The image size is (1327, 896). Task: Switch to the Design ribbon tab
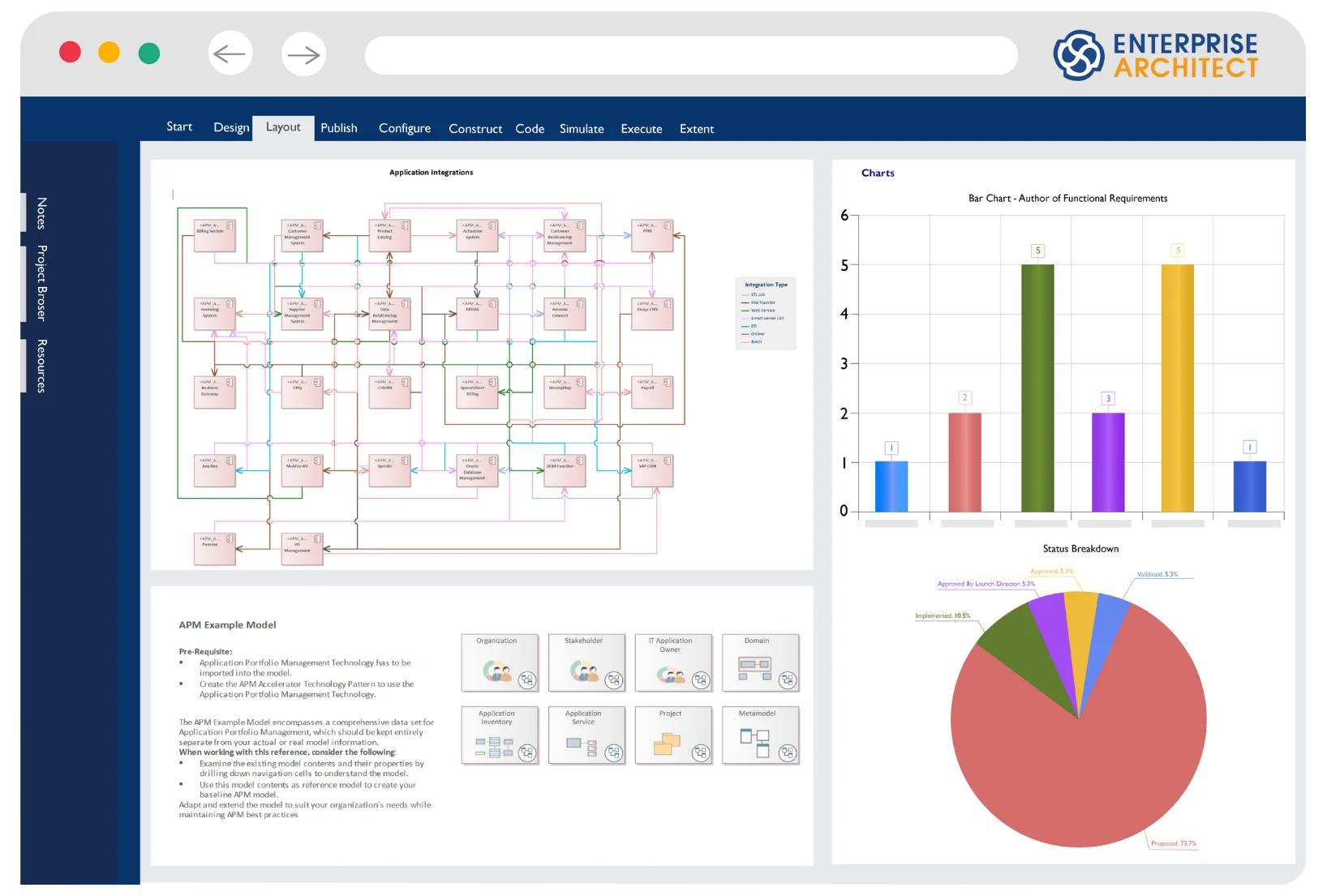coord(231,128)
